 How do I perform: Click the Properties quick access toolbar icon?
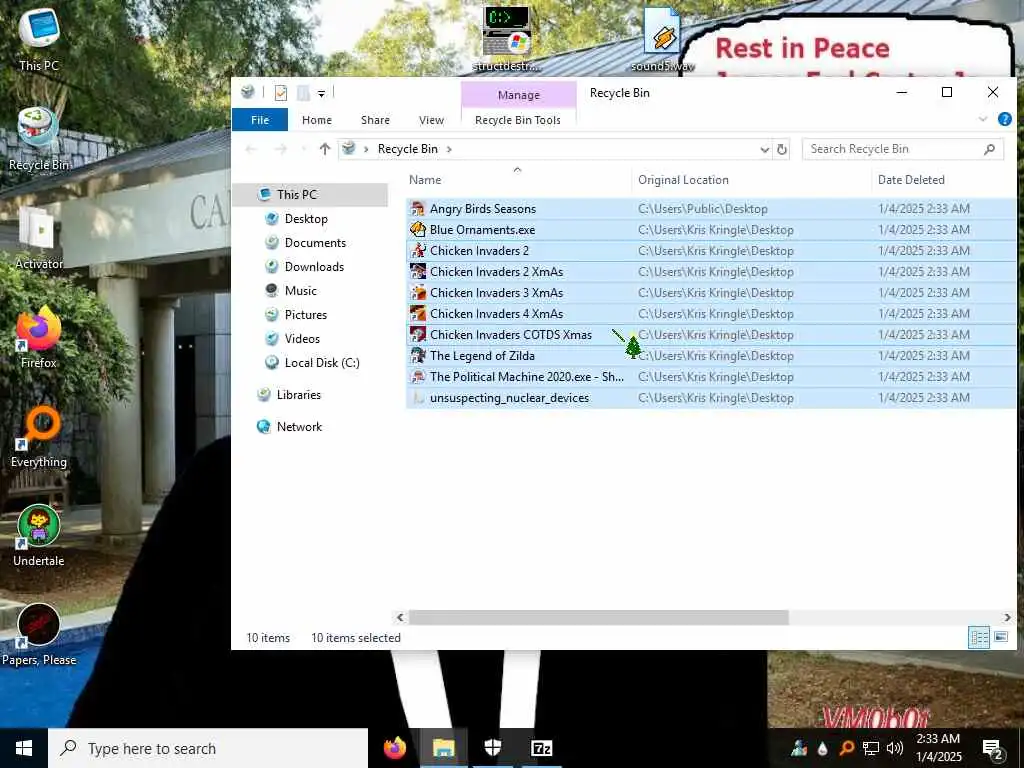click(x=281, y=93)
